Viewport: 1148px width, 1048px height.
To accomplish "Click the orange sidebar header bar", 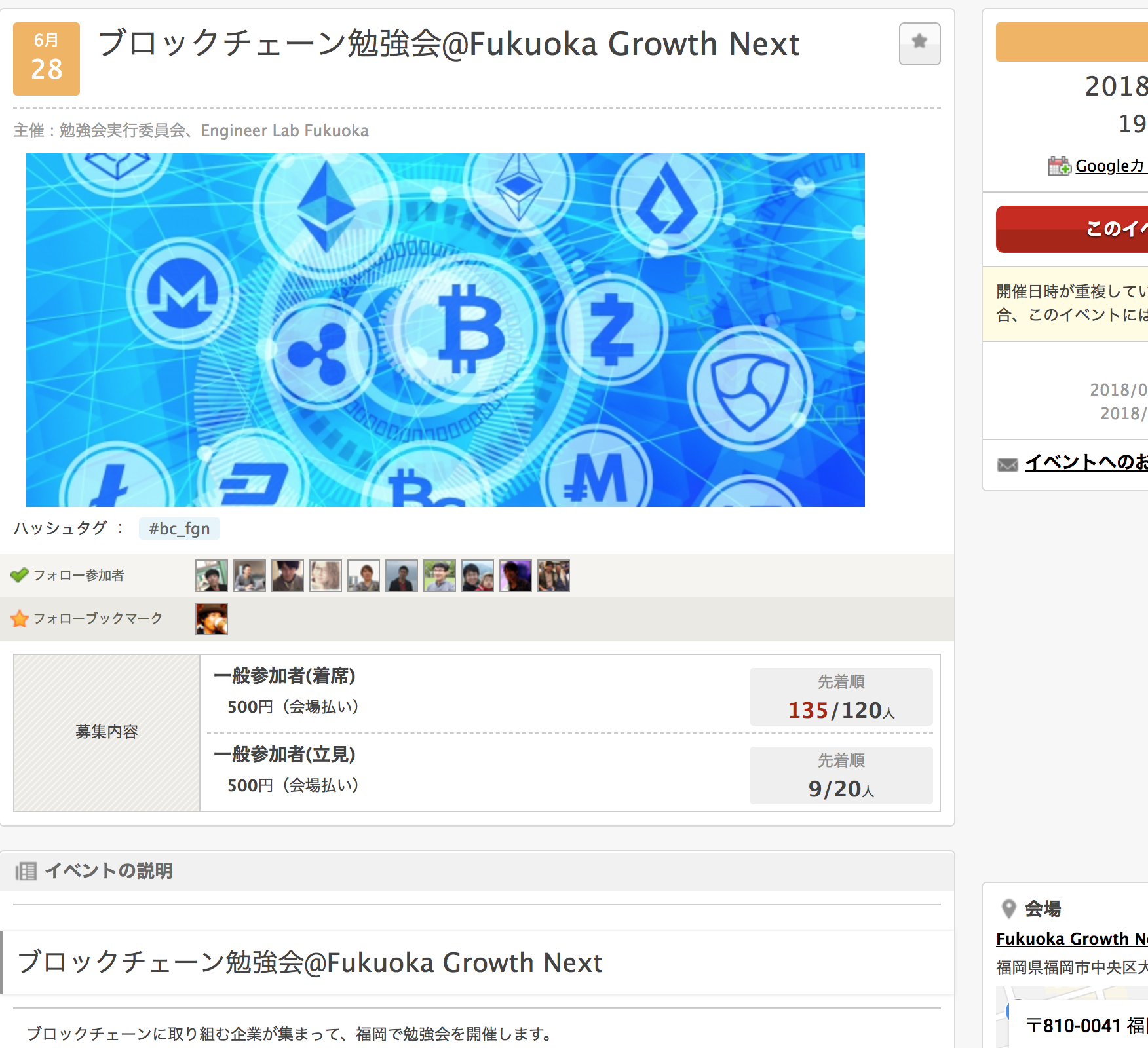I will 1072,42.
